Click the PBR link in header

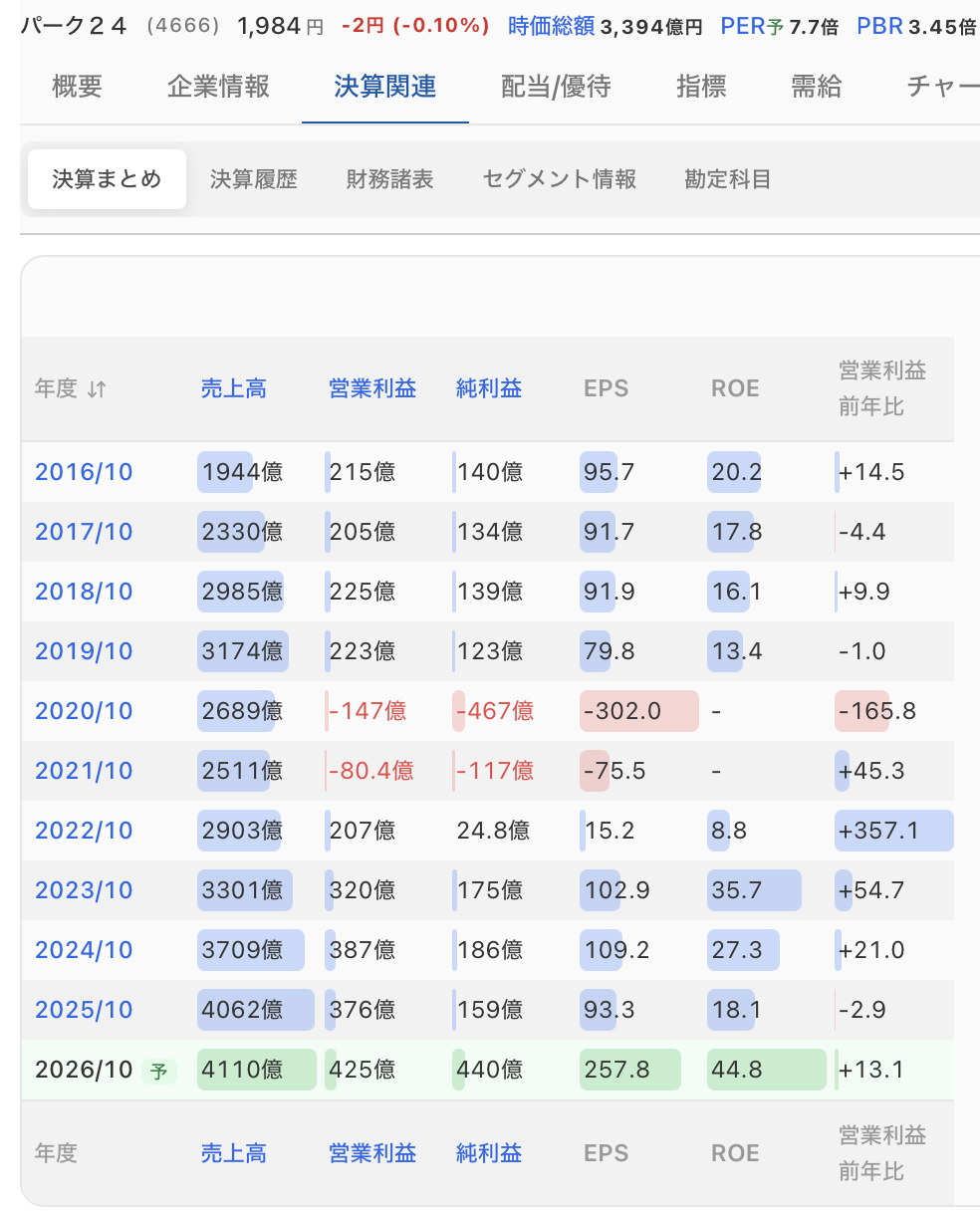pyautogui.click(x=878, y=27)
